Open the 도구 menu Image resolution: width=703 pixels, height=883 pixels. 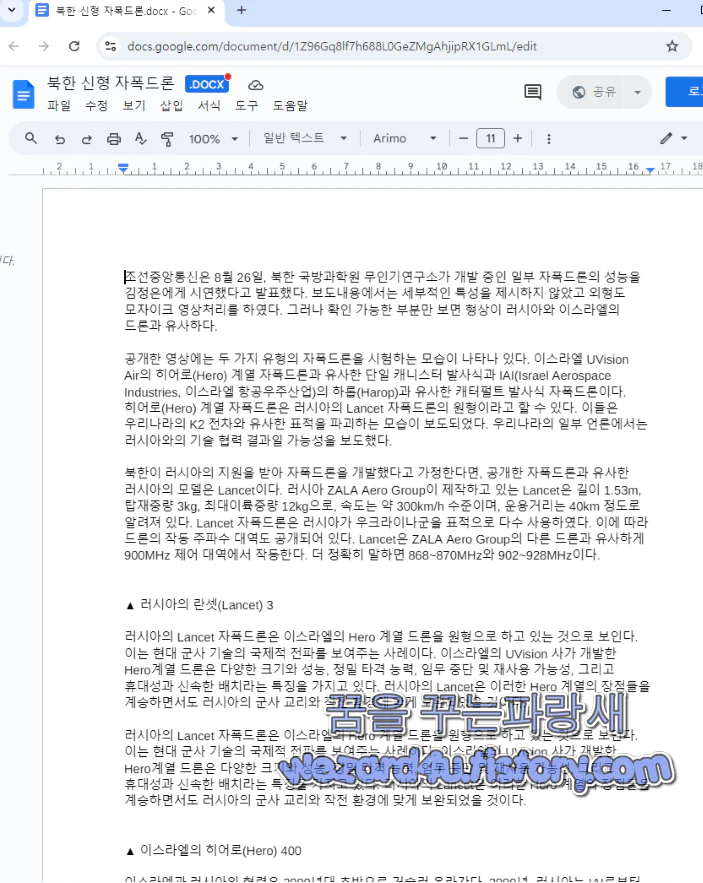pyautogui.click(x=247, y=105)
